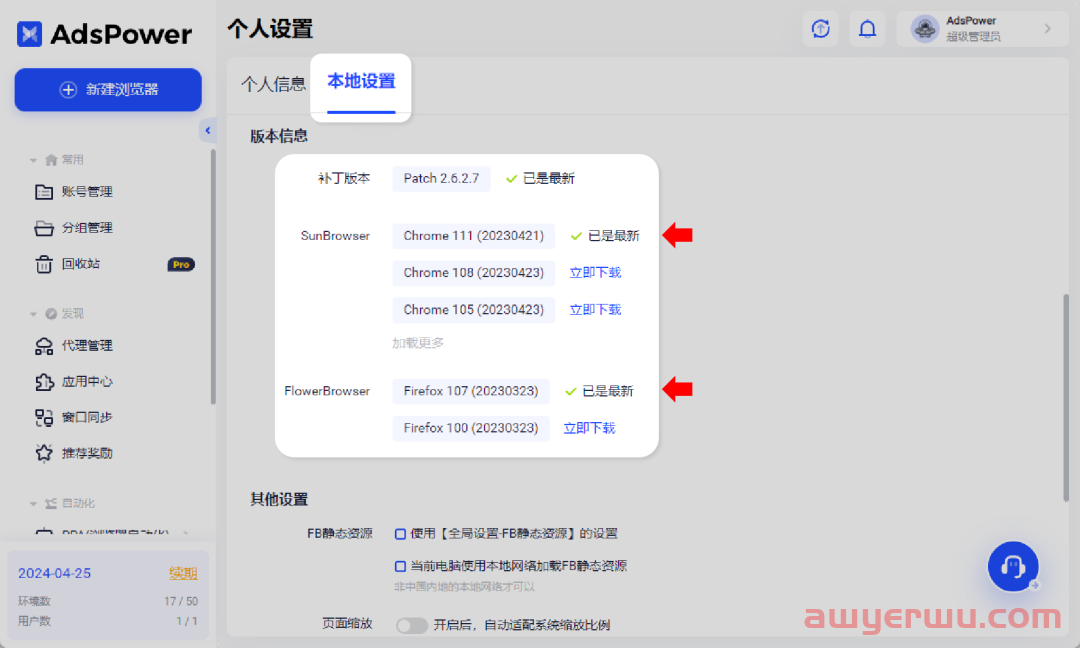Click the 发现 compass icon
This screenshot has height=648, width=1080.
51,314
